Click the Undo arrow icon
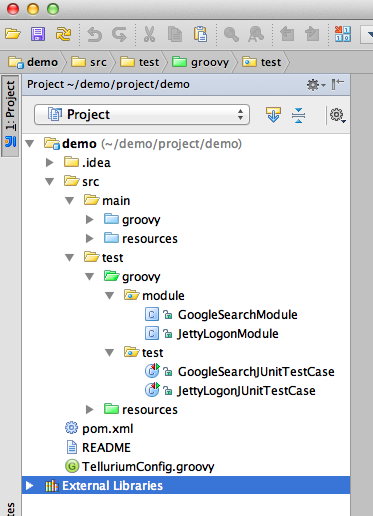The height and width of the screenshot is (516, 373). click(x=94, y=34)
